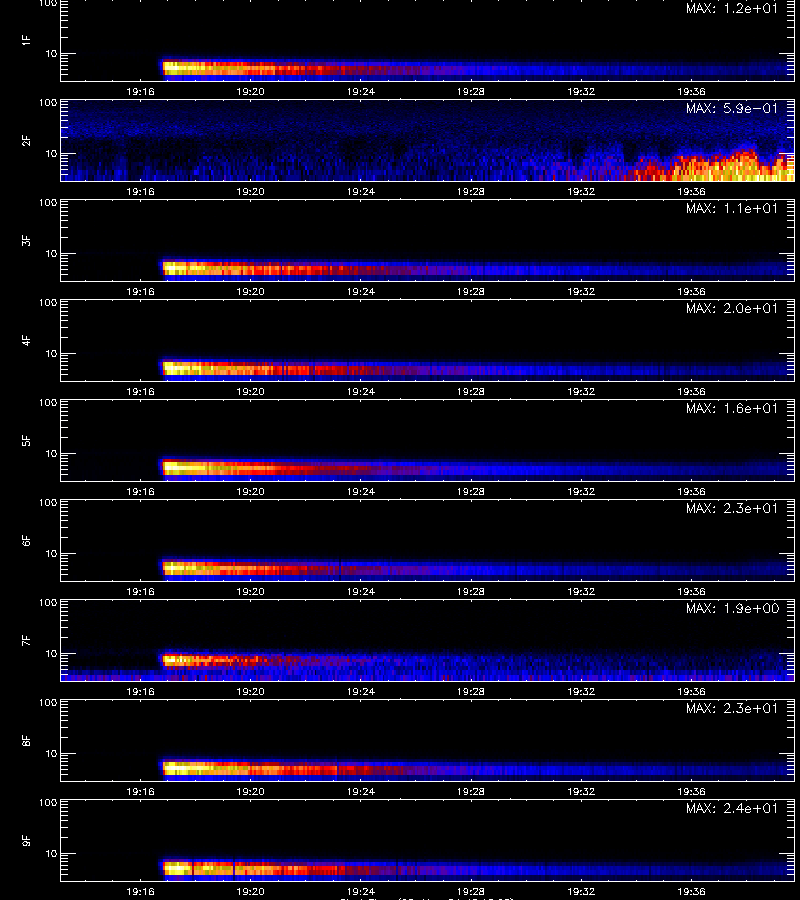800x900 pixels.
Task: Click the 19:32 time label under panel 5F
Action: [x=581, y=491]
